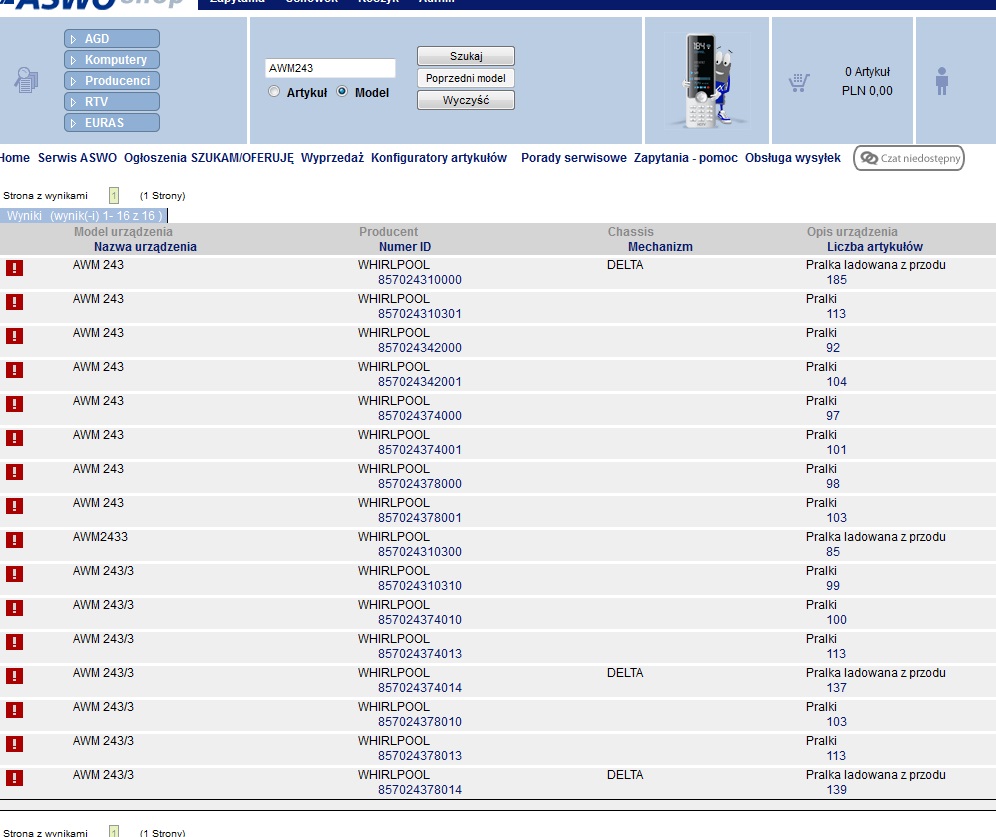Image resolution: width=996 pixels, height=837 pixels.
Task: Expand the RTV category
Action: [x=112, y=102]
